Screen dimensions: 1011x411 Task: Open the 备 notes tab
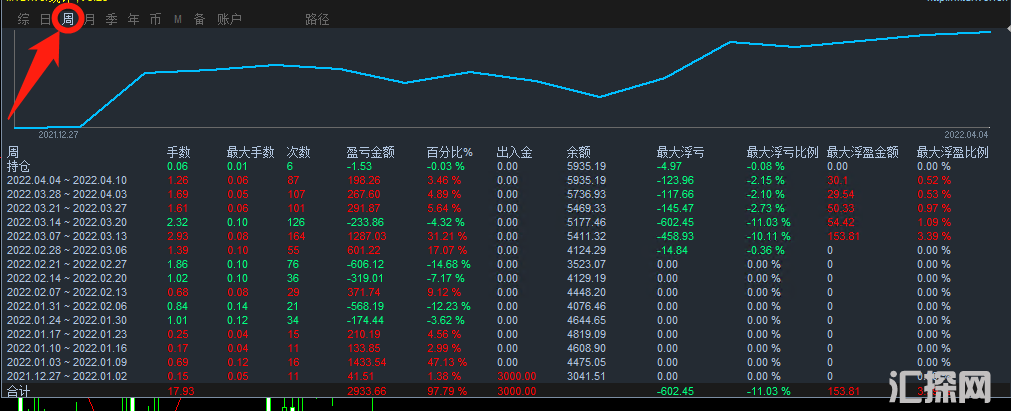[199, 19]
